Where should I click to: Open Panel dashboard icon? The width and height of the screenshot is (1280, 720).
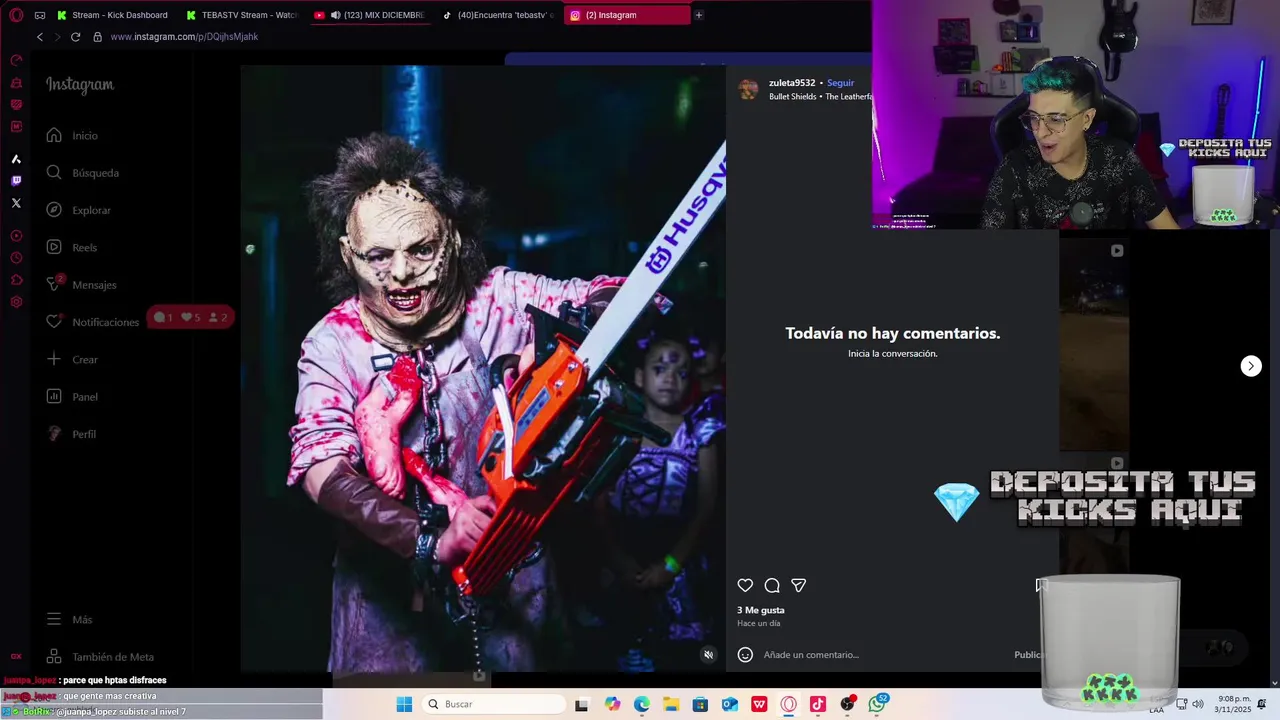pos(54,396)
